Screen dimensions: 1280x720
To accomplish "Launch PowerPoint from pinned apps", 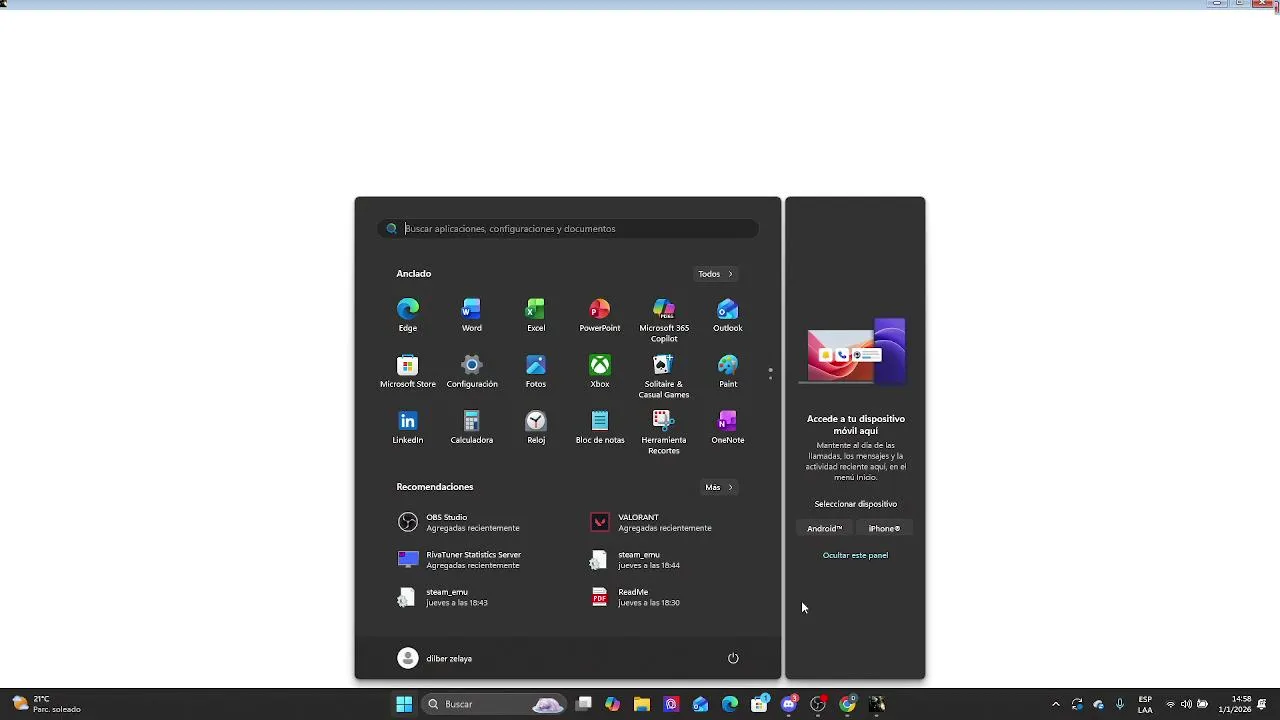I will (600, 315).
